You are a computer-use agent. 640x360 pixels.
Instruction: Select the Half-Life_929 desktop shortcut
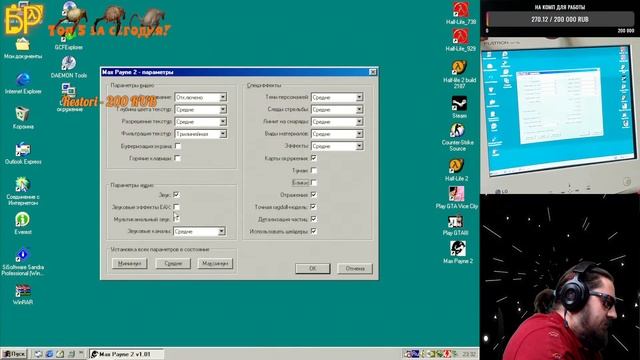coord(460,40)
